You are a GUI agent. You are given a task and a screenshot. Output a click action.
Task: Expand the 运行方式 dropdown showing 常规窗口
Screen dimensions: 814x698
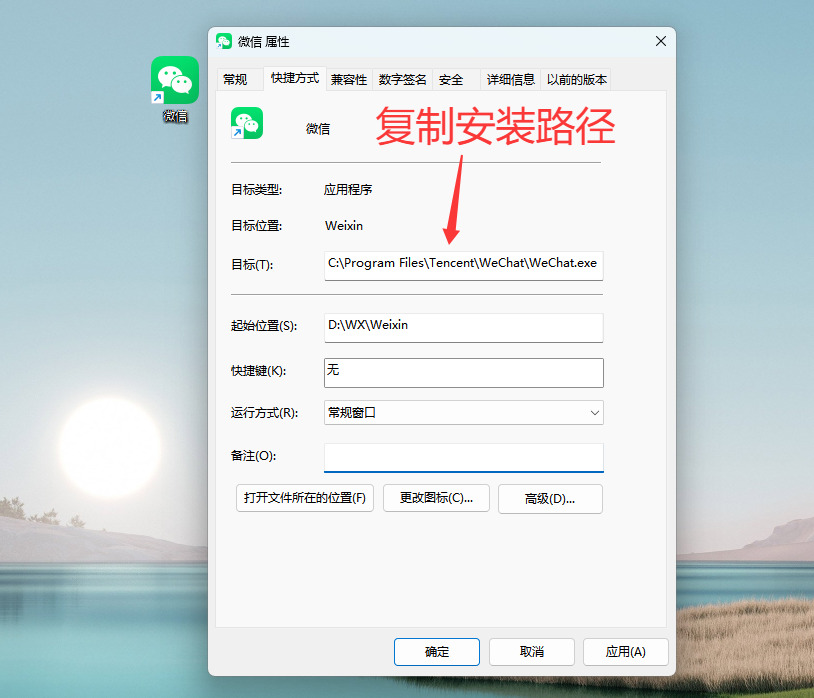click(x=464, y=413)
